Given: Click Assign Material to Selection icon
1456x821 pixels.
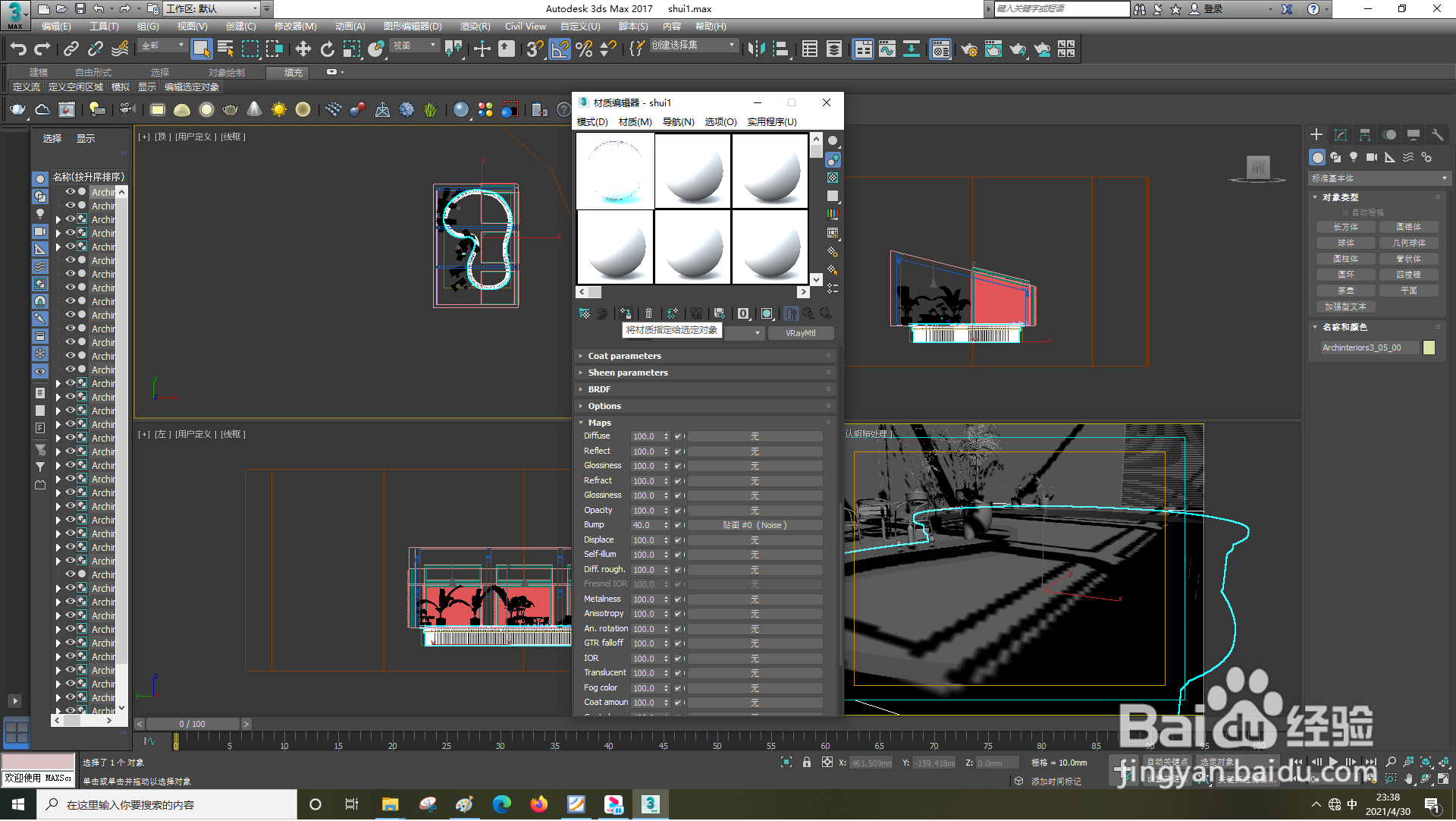Looking at the screenshot, I should point(626,313).
